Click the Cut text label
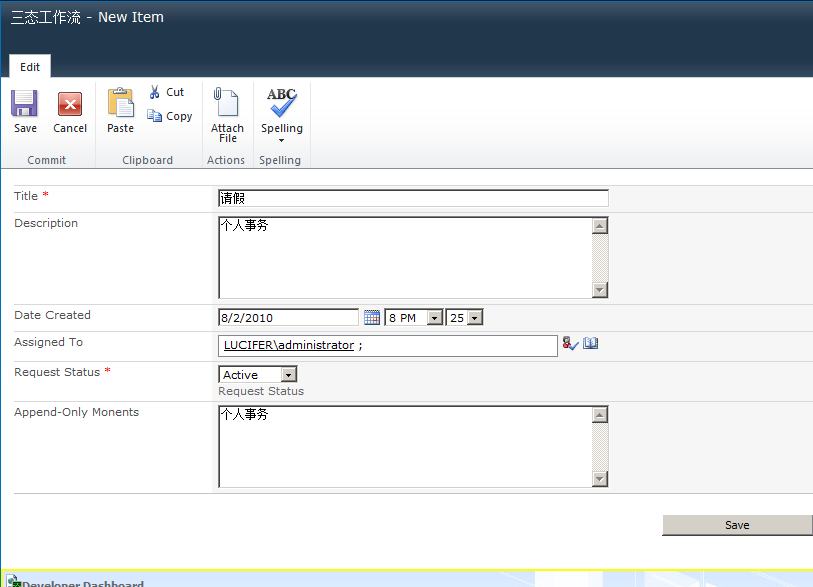 coord(175,92)
